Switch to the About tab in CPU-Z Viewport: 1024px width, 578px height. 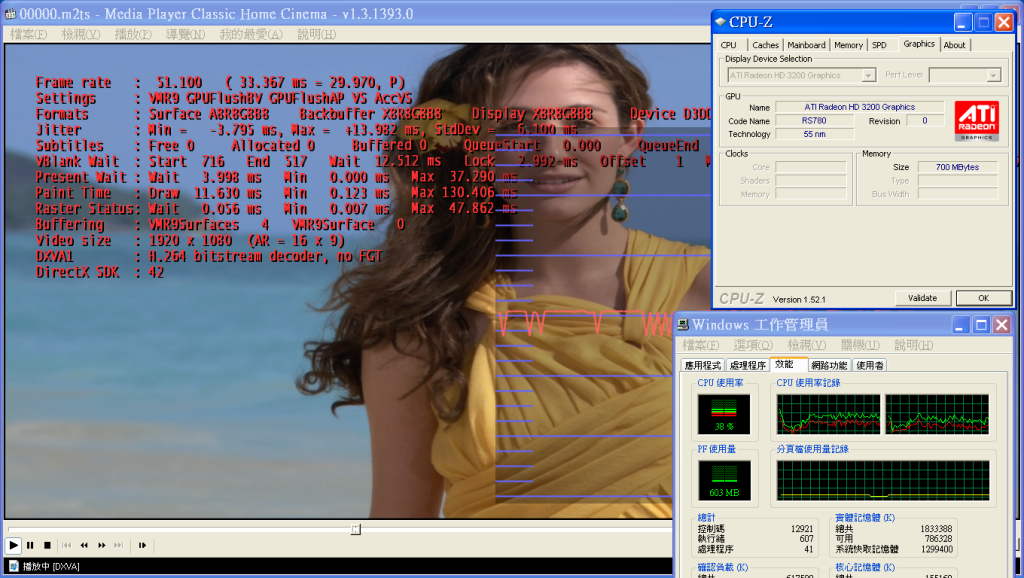tap(954, 45)
